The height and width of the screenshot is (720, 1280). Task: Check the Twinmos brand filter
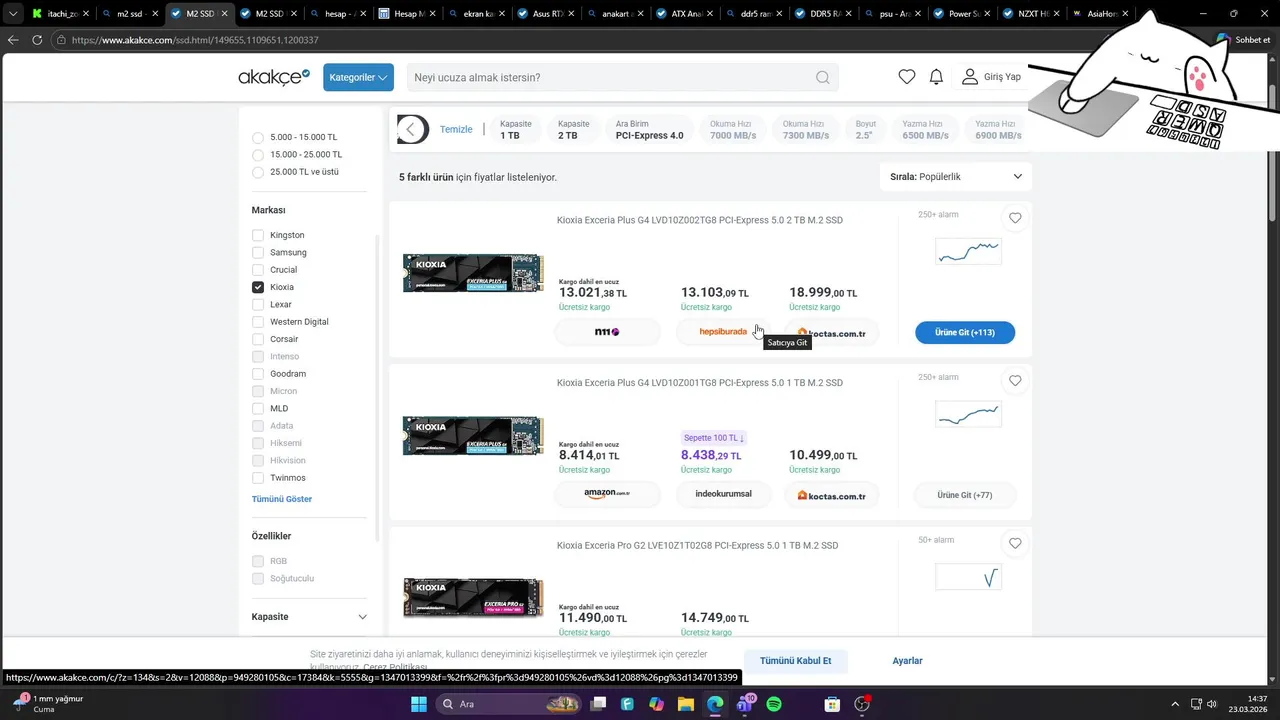tap(258, 478)
